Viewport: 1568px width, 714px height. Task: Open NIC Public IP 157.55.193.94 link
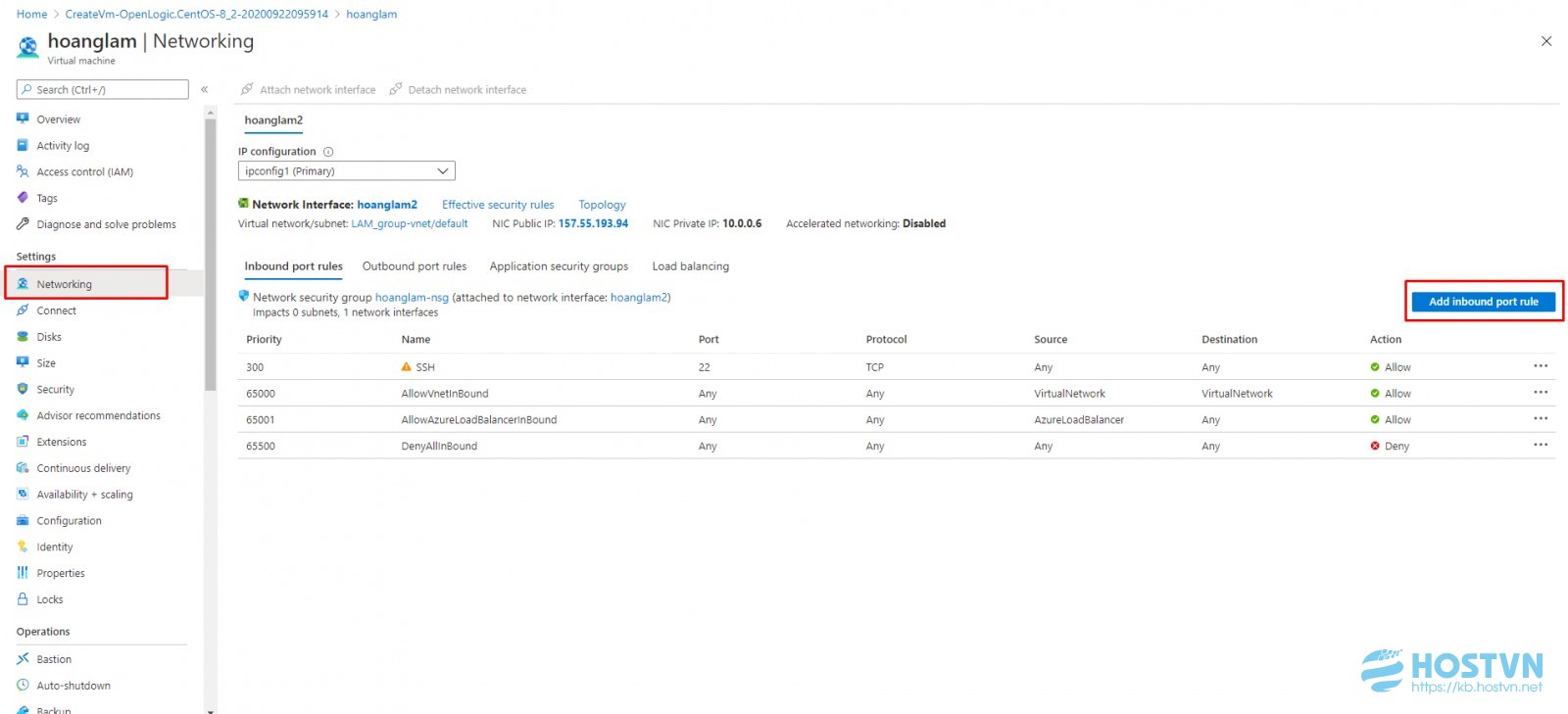click(593, 224)
